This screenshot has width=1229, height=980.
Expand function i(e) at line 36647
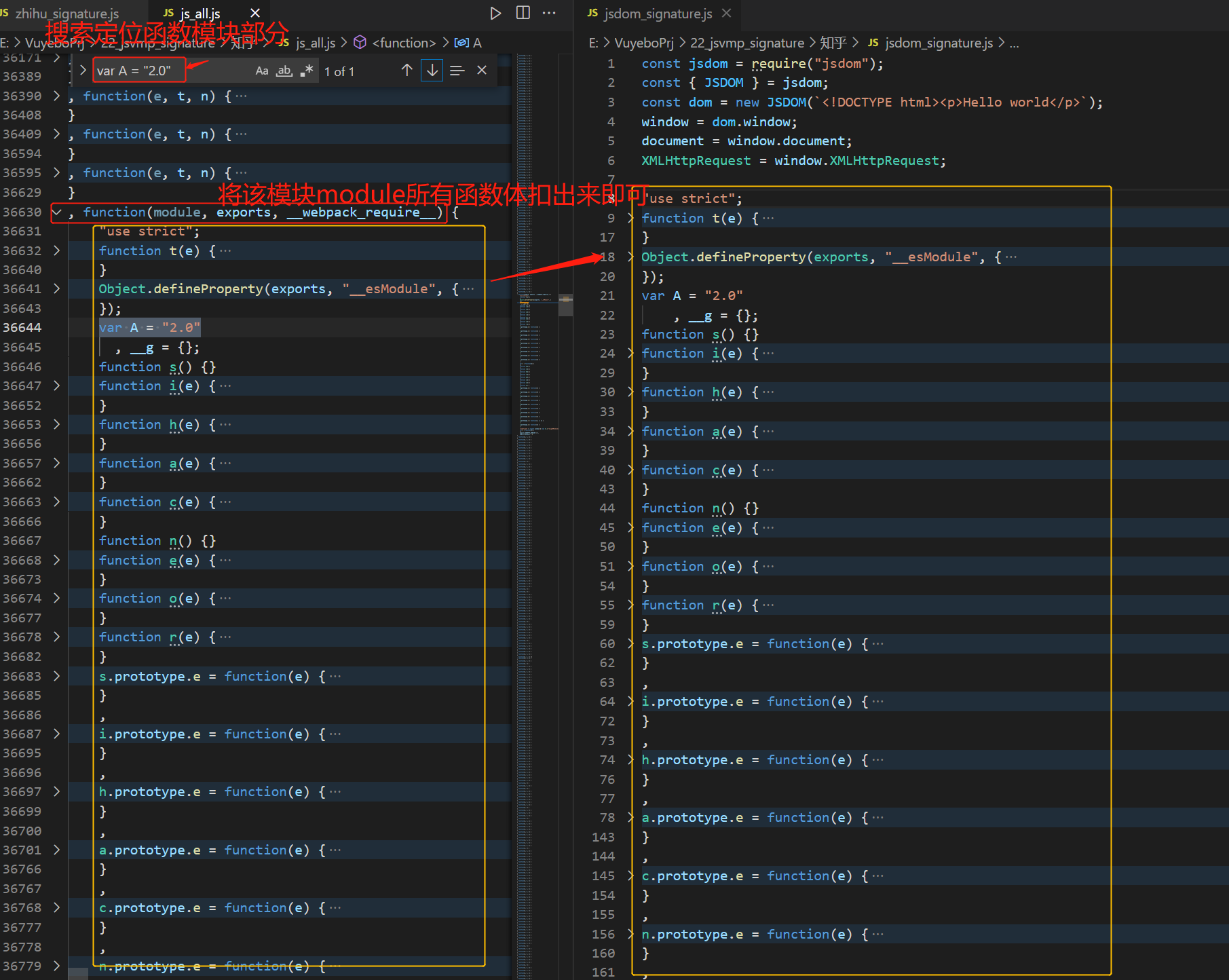tap(57, 385)
